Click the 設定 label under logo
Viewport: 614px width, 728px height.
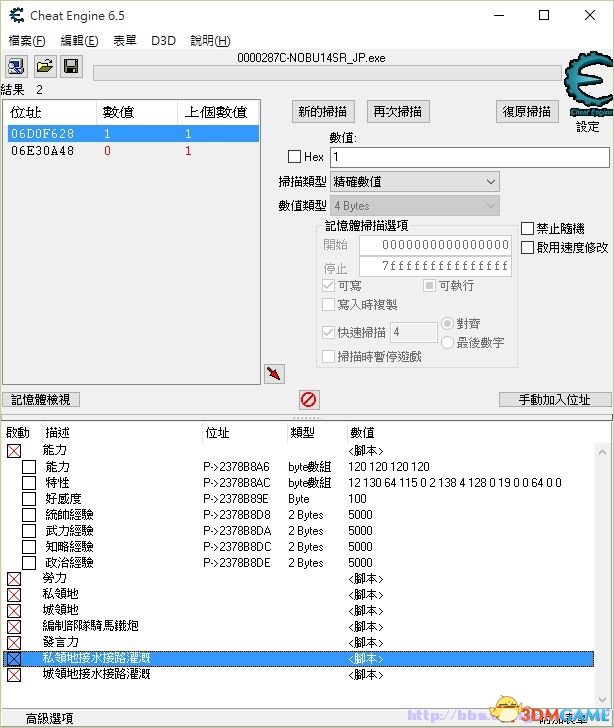(588, 127)
